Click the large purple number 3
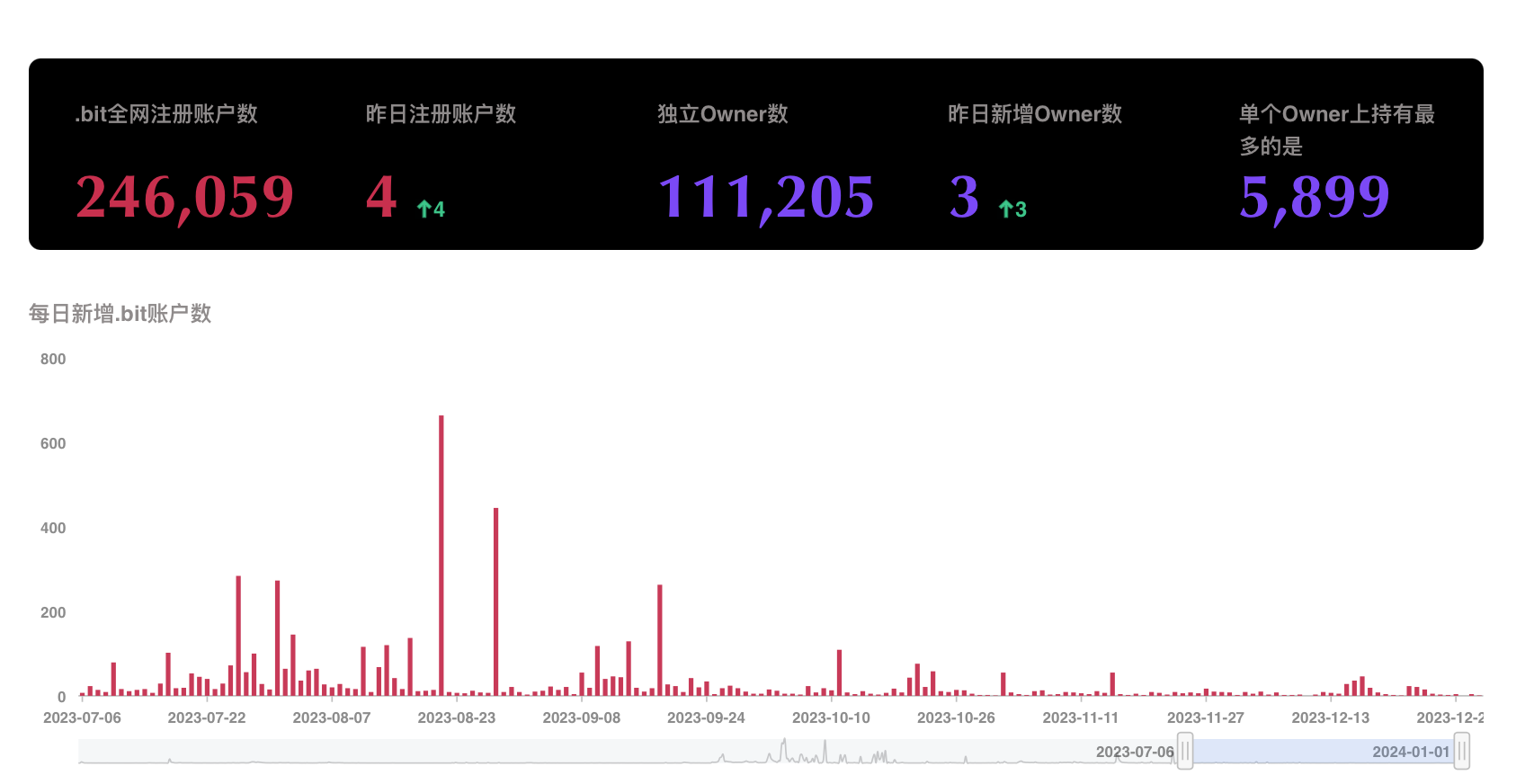This screenshot has width=1516, height=784. [x=964, y=197]
